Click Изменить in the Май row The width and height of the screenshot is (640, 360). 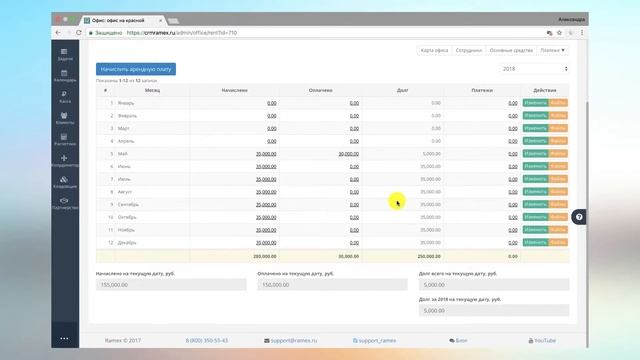[535, 153]
